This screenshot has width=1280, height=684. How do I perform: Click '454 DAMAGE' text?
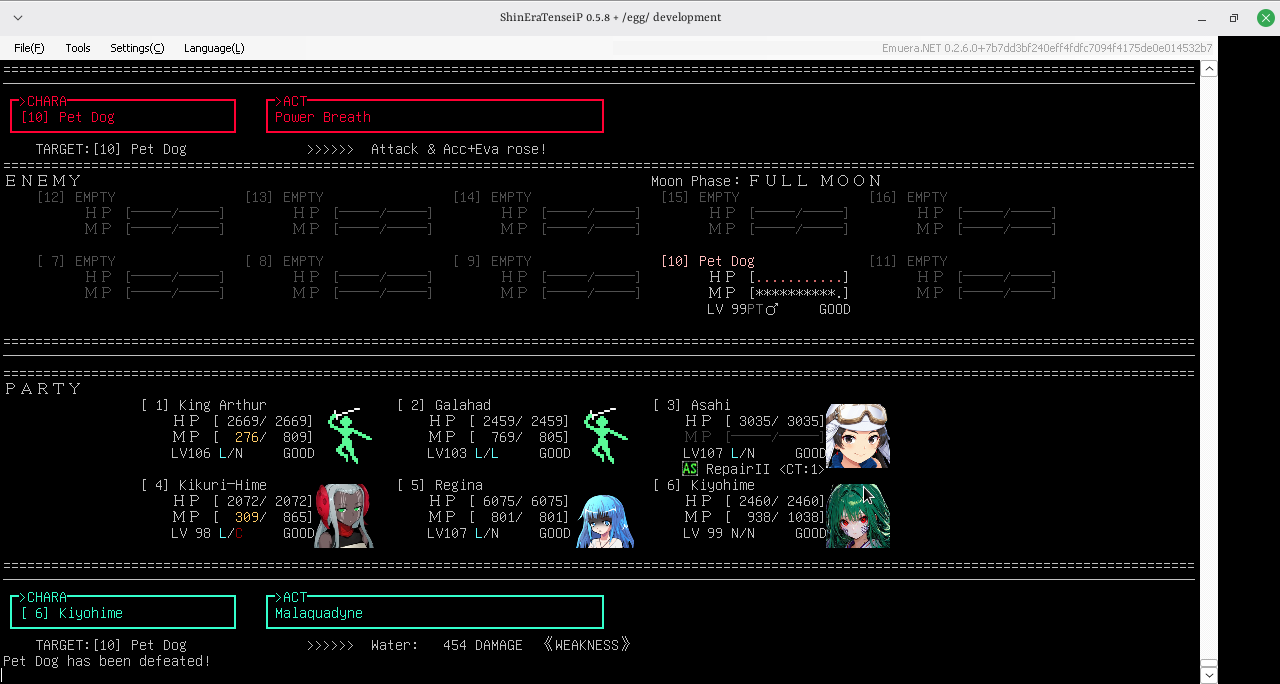click(483, 645)
